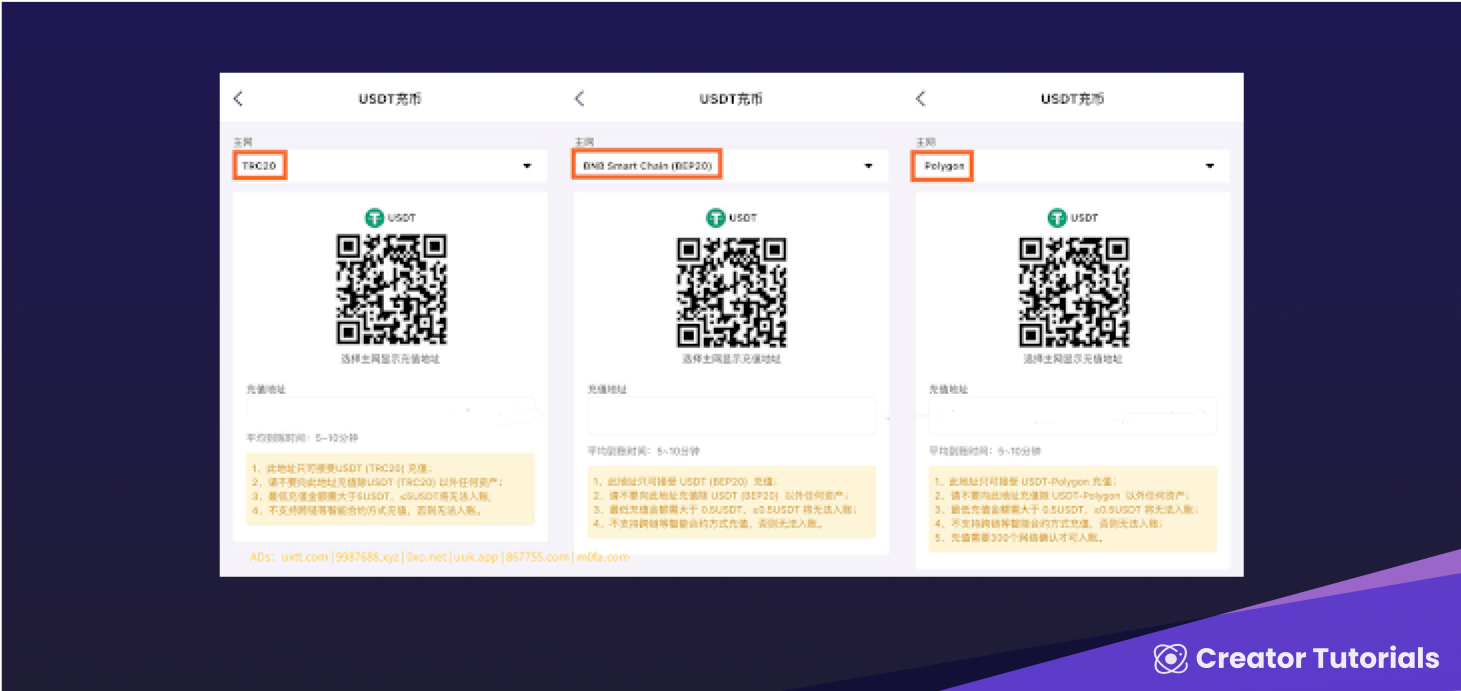The image size is (1461, 691).
Task: Click the USDT Tether icon in TRC20 panel
Action: [374, 217]
